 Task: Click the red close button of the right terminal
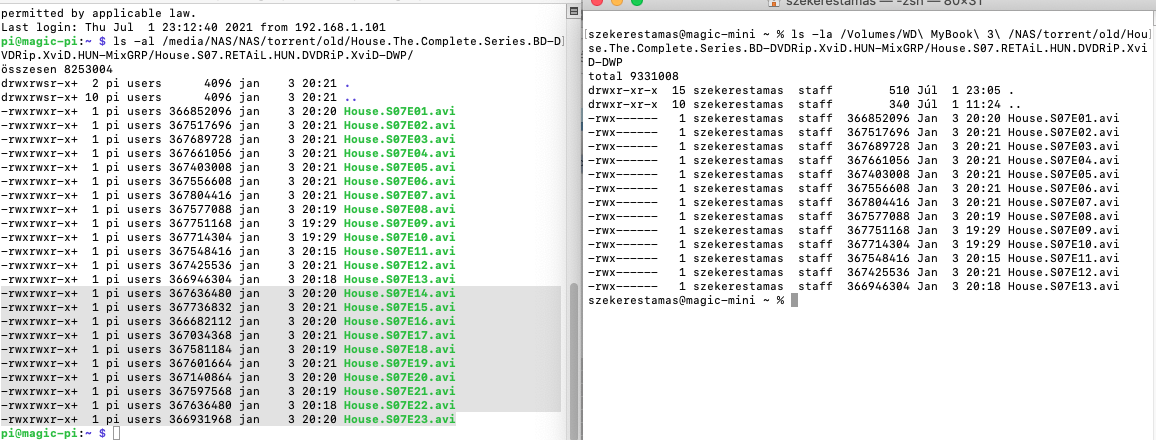tap(596, 2)
